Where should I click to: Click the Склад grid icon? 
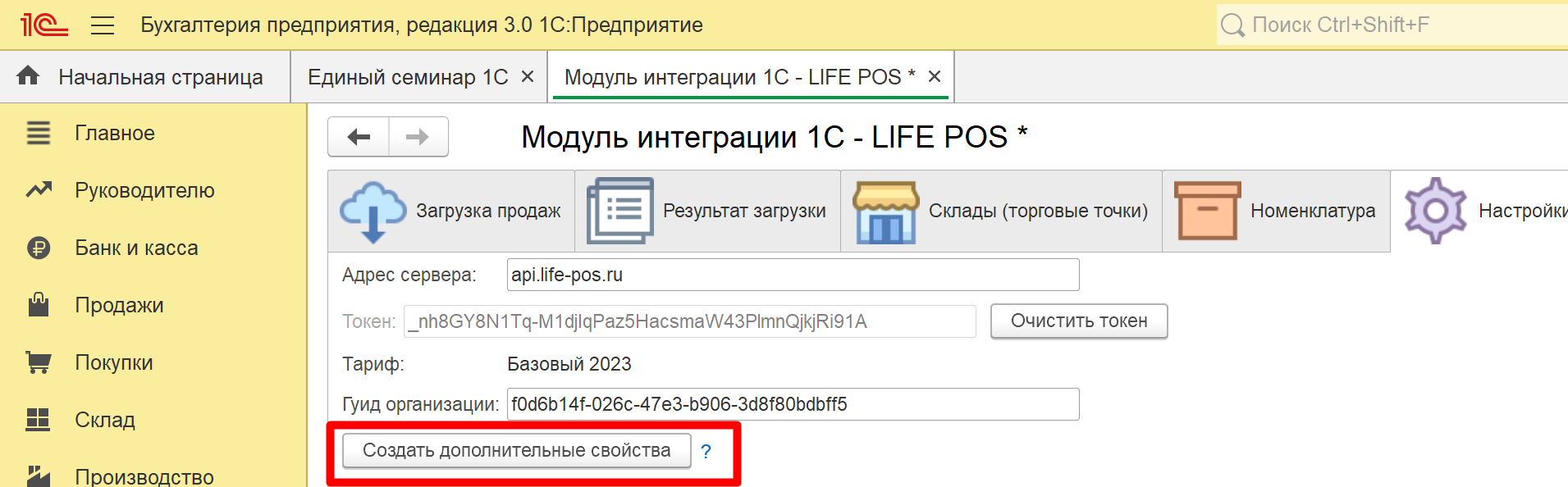pyautogui.click(x=39, y=419)
